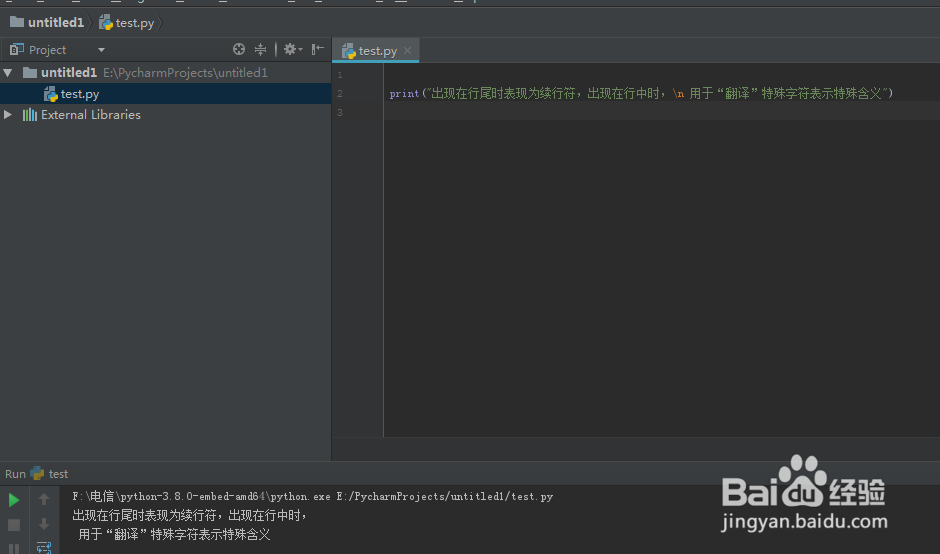Select the untitled1 root folder row

[165, 73]
